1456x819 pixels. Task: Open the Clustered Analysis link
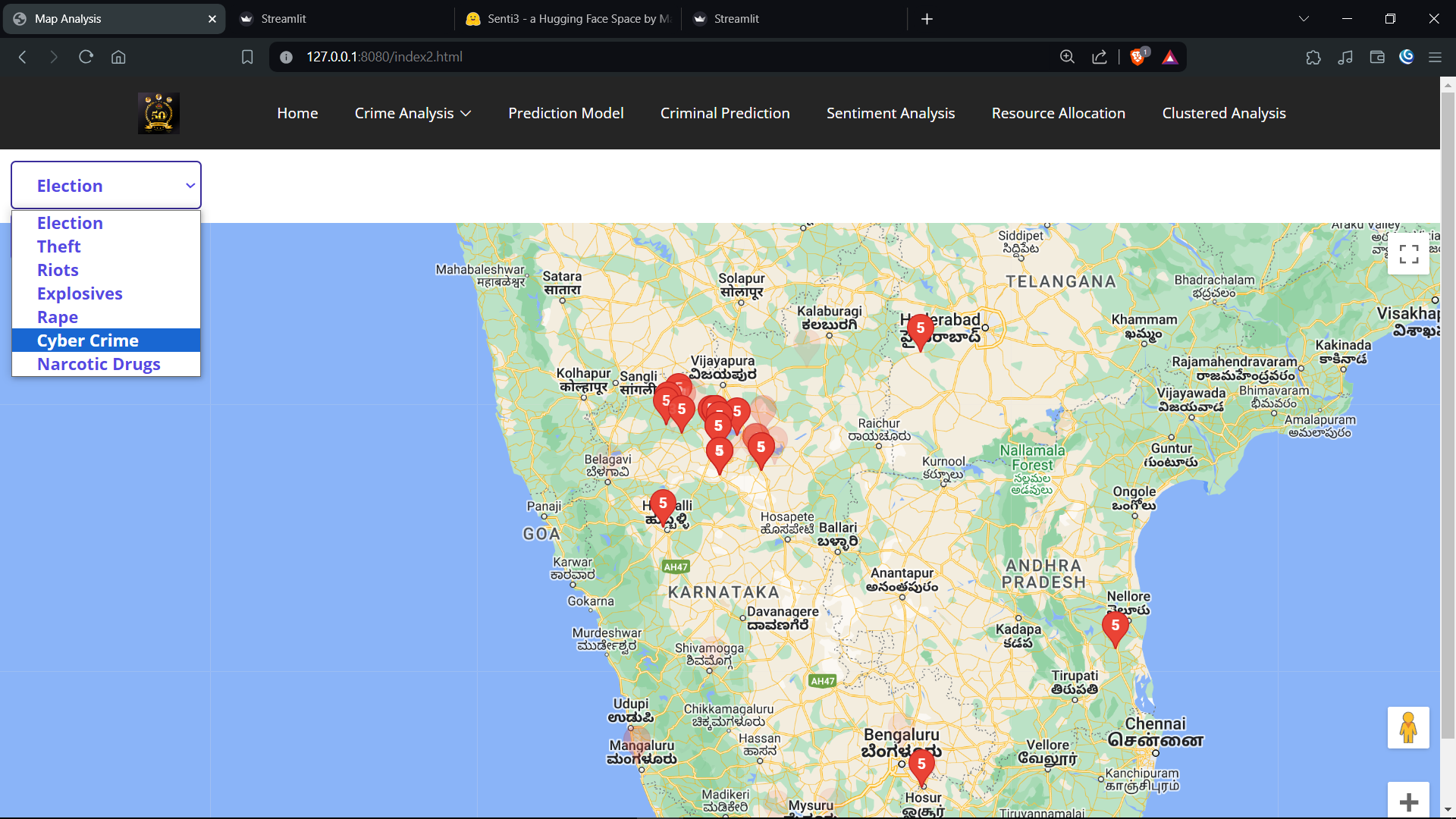pos(1223,113)
